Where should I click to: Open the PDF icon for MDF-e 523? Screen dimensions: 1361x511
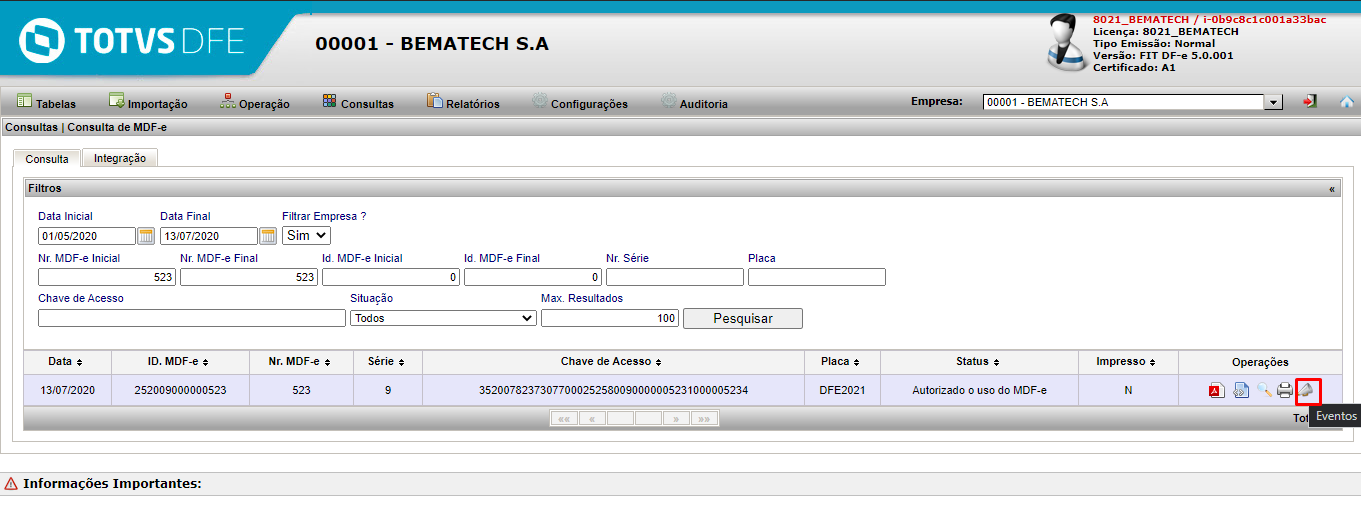(x=1216, y=390)
